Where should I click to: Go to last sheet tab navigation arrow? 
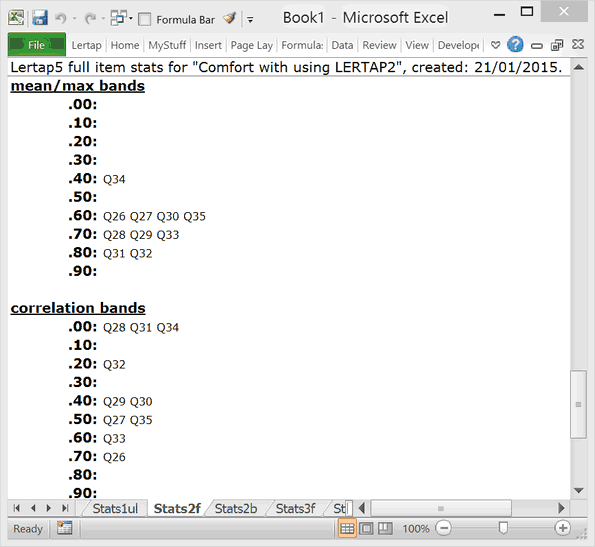pos(65,508)
